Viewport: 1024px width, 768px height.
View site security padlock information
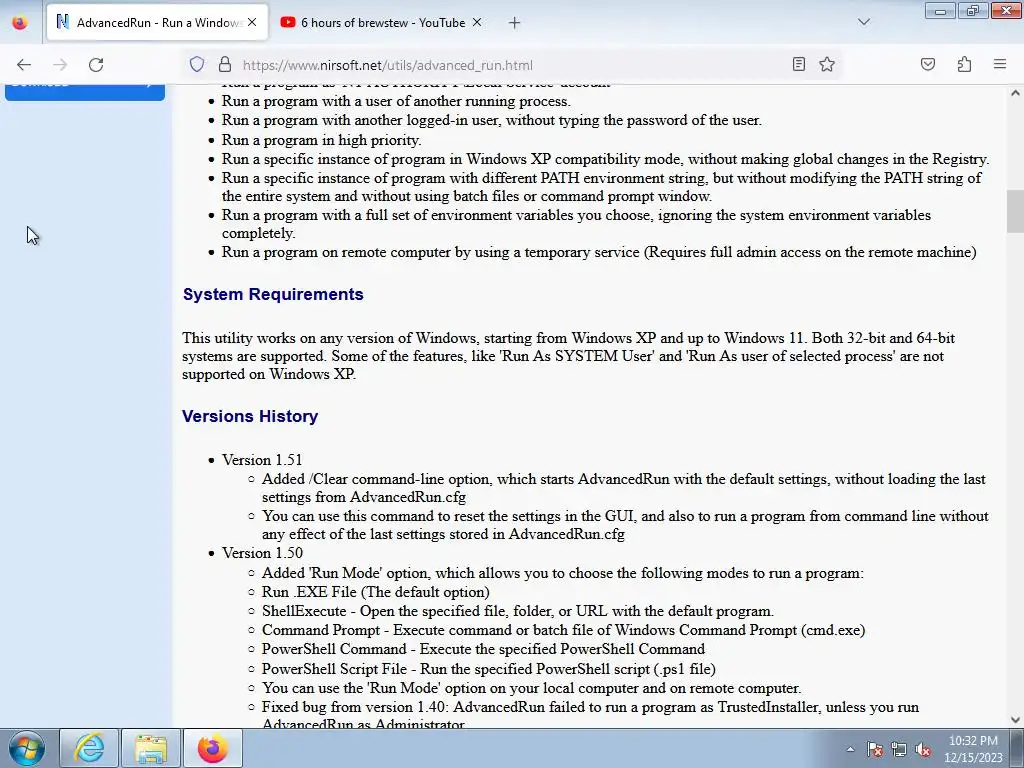pyautogui.click(x=225, y=65)
